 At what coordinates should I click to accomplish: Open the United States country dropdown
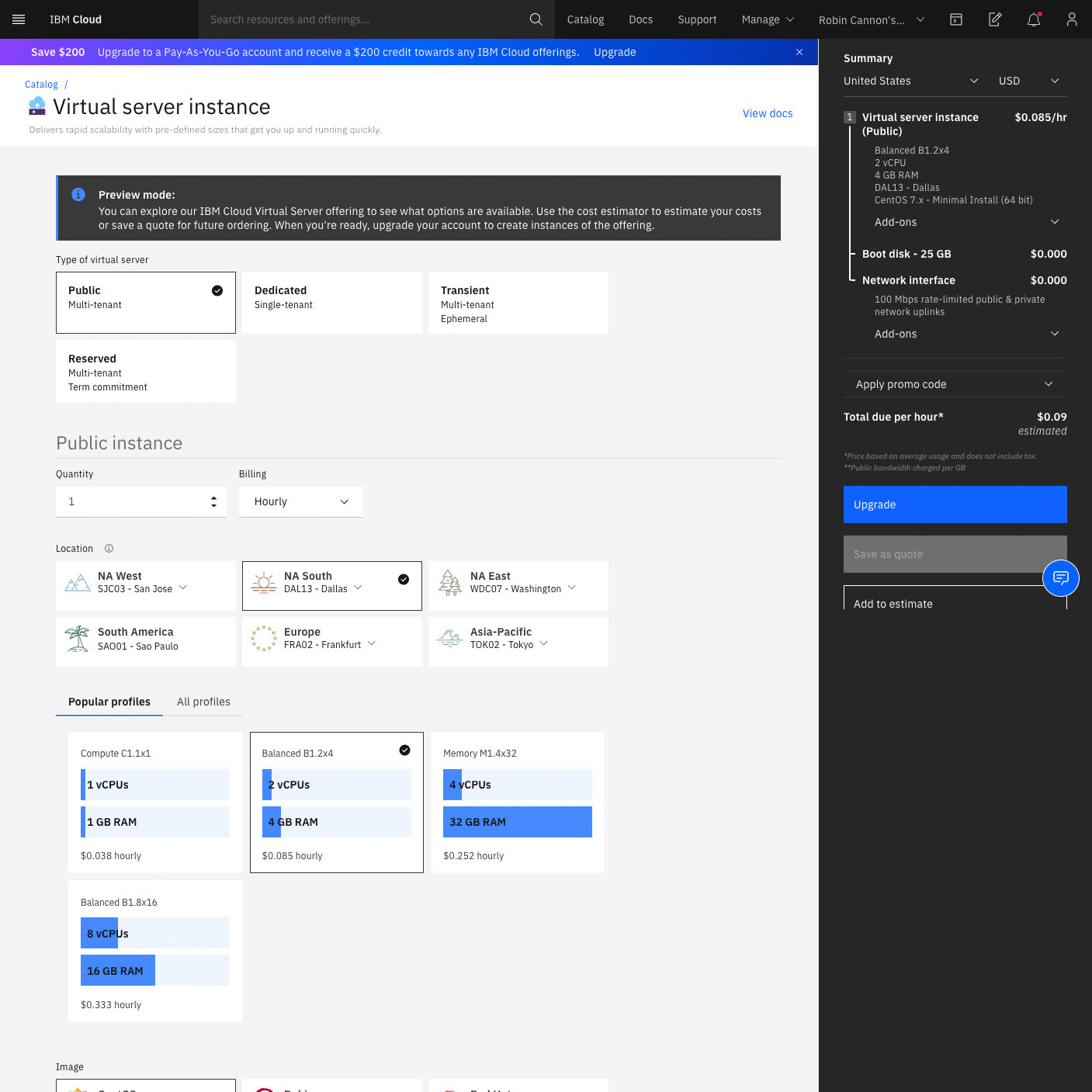pyautogui.click(x=912, y=81)
